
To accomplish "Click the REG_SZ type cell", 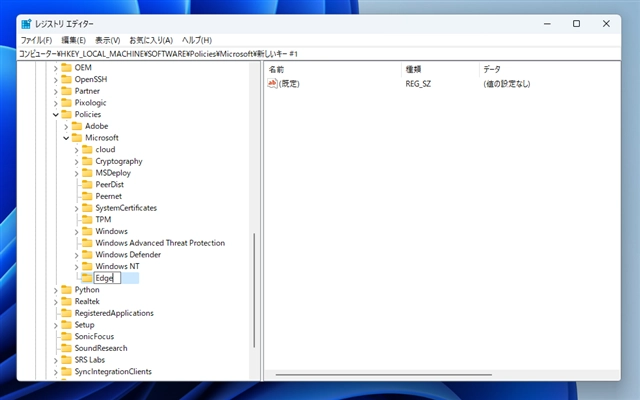I will click(418, 84).
